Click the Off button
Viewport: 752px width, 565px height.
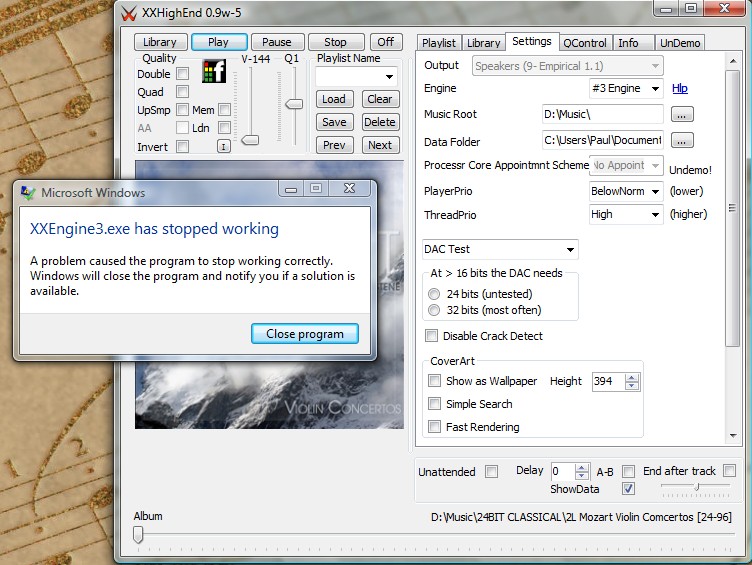click(386, 42)
